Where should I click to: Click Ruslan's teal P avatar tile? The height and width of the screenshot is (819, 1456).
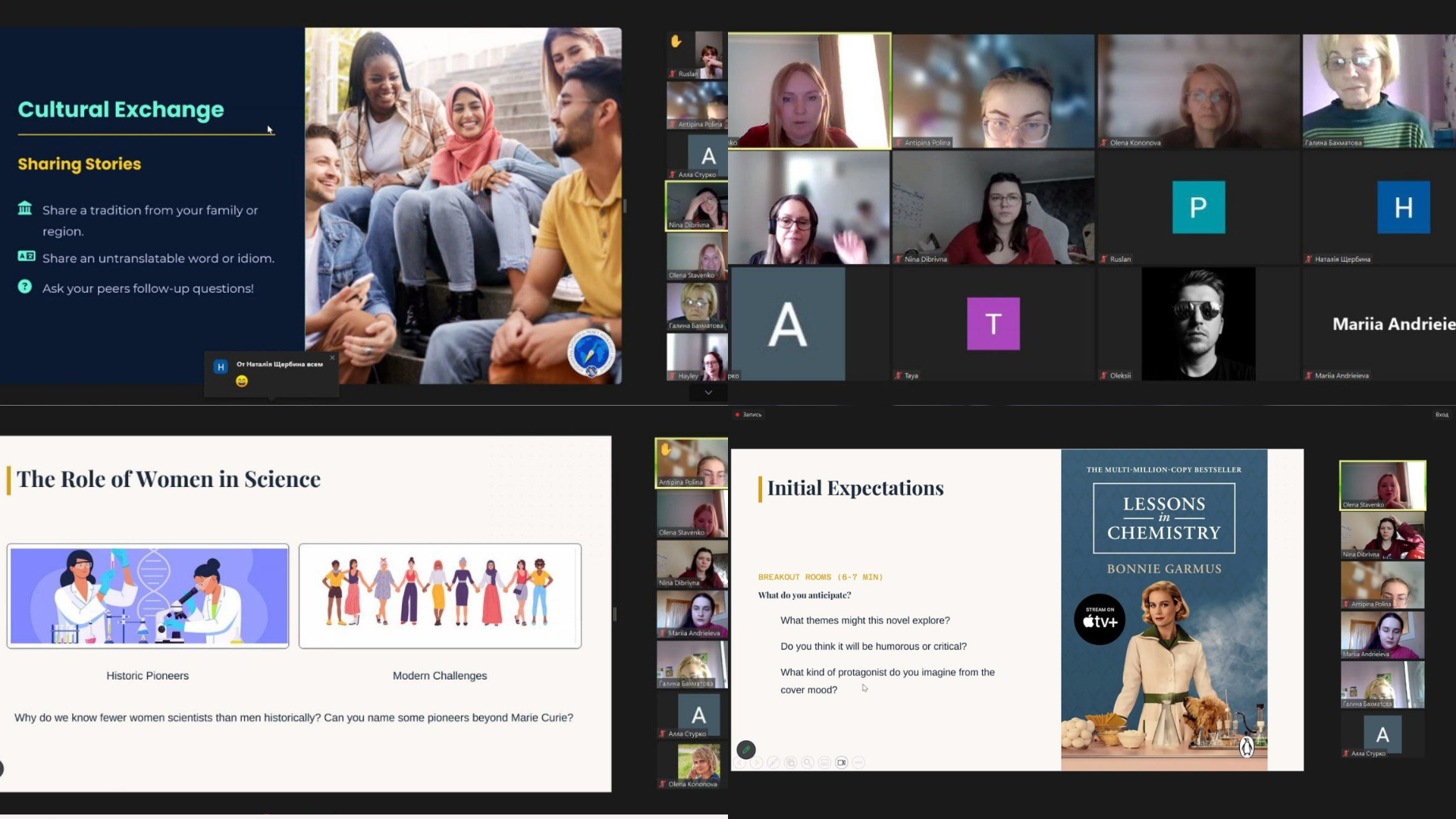pos(1198,207)
